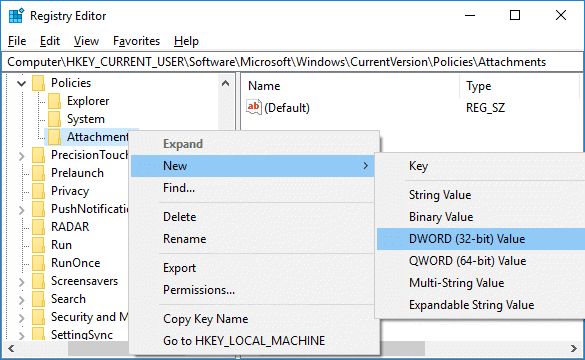Click the Attachments folder icon
The image size is (585, 360).
54,137
